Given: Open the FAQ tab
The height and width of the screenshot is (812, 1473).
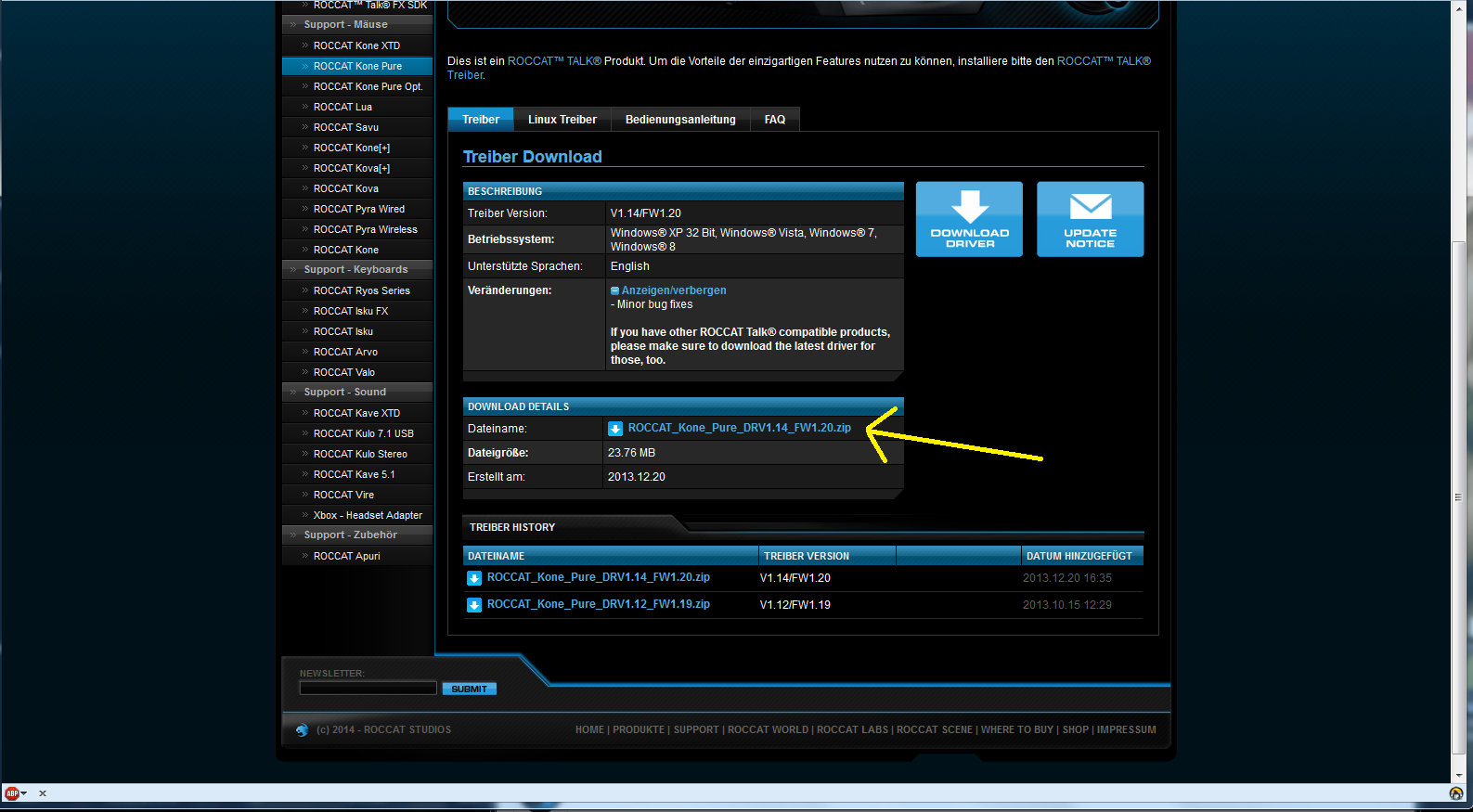Looking at the screenshot, I should point(775,120).
